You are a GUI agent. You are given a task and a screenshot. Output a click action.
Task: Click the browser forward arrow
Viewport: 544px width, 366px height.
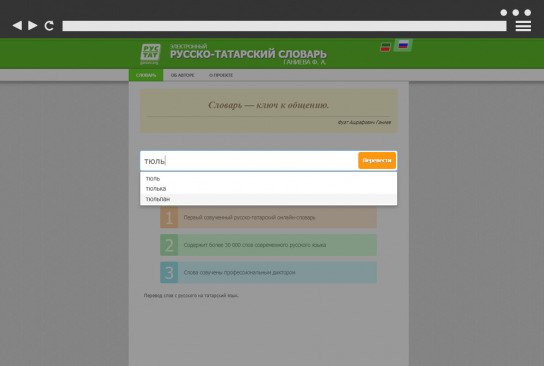(33, 25)
